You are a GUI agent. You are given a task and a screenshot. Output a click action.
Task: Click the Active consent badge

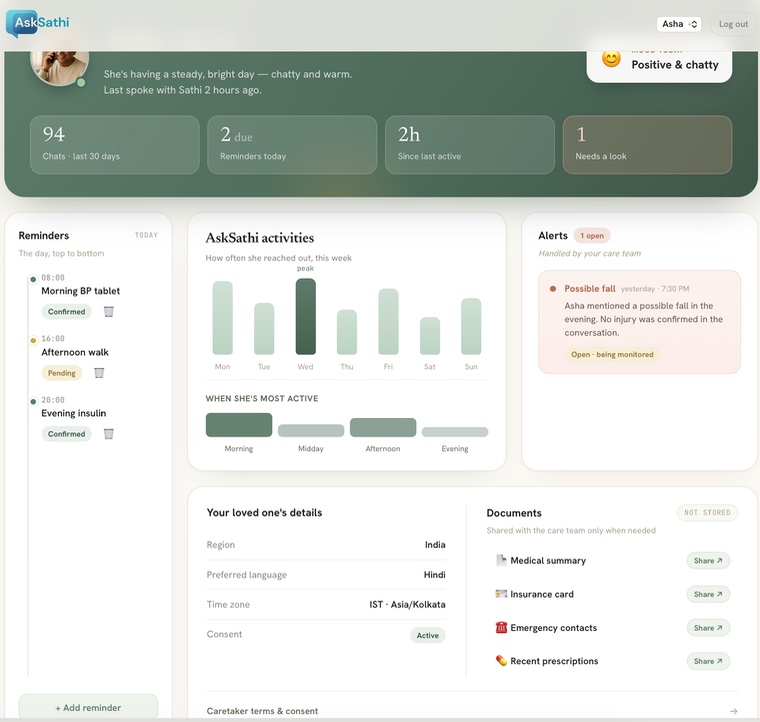[x=428, y=635]
